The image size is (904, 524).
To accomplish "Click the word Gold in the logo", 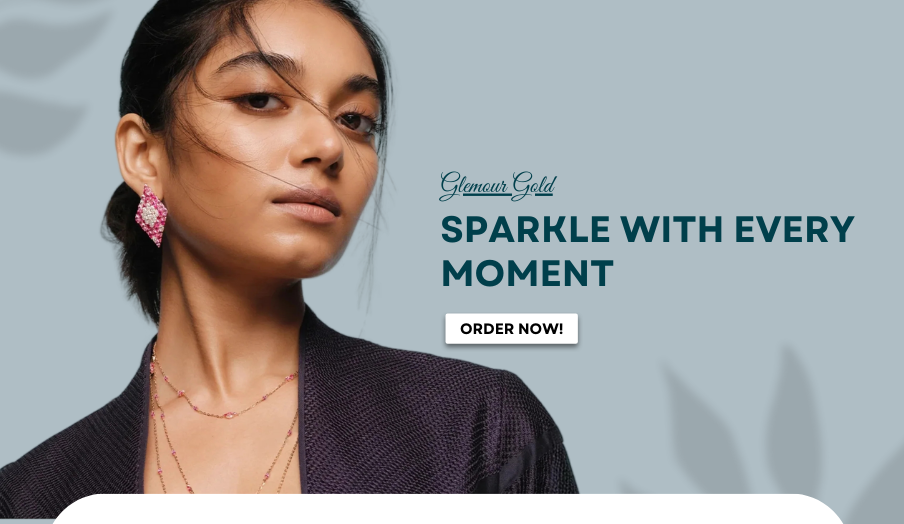I will point(534,186).
